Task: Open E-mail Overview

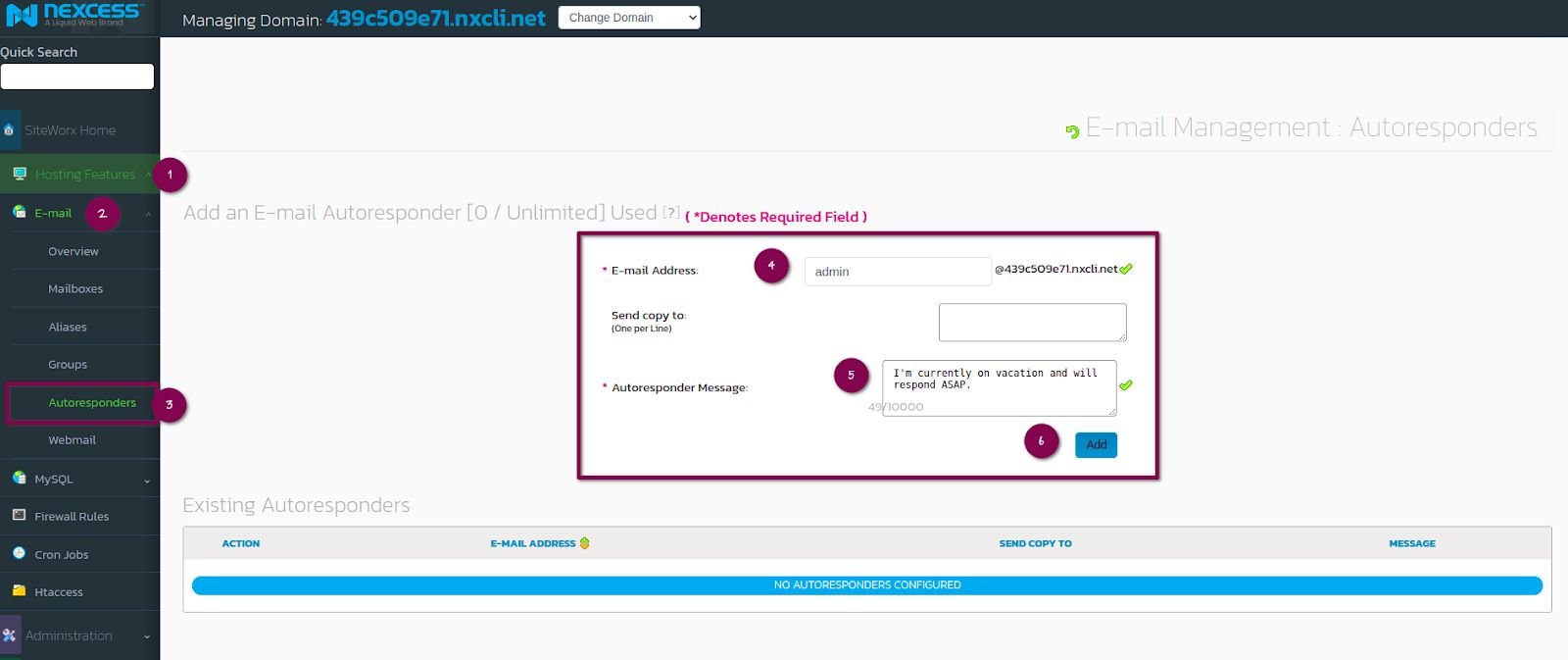Action: click(x=73, y=252)
